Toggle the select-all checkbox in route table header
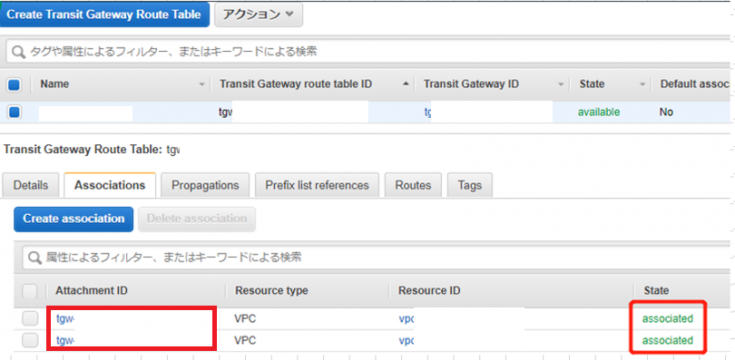The image size is (735, 360). pyautogui.click(x=14, y=85)
